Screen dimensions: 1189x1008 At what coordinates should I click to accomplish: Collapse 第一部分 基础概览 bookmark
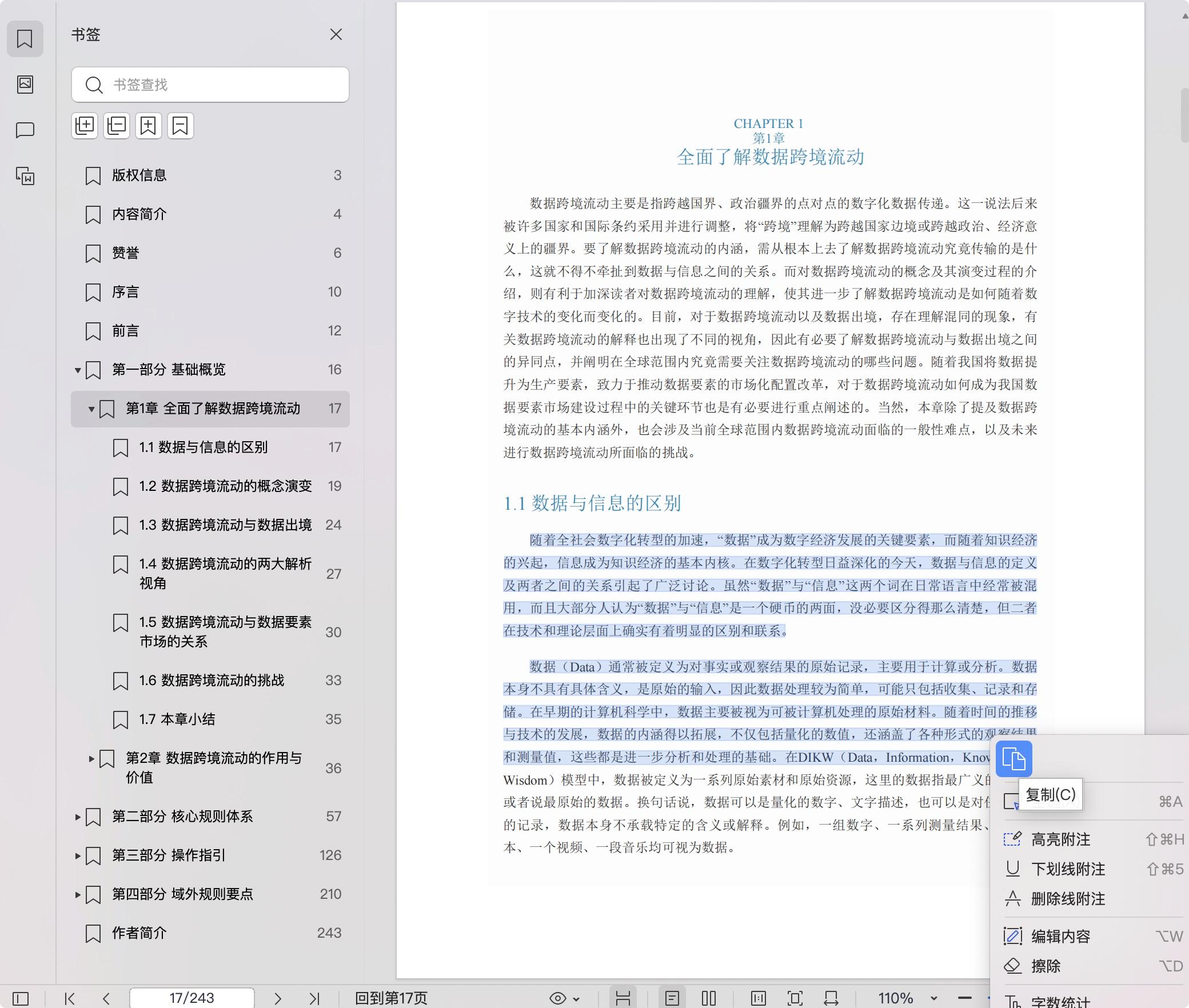pos(78,370)
